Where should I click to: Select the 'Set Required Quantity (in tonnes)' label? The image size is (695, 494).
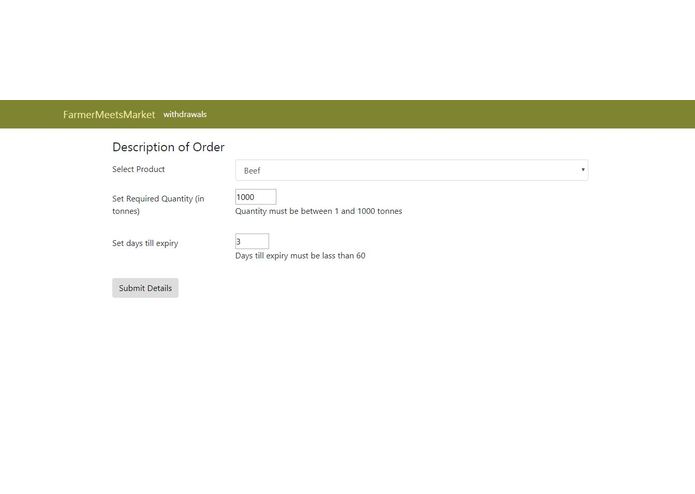[x=158, y=205]
